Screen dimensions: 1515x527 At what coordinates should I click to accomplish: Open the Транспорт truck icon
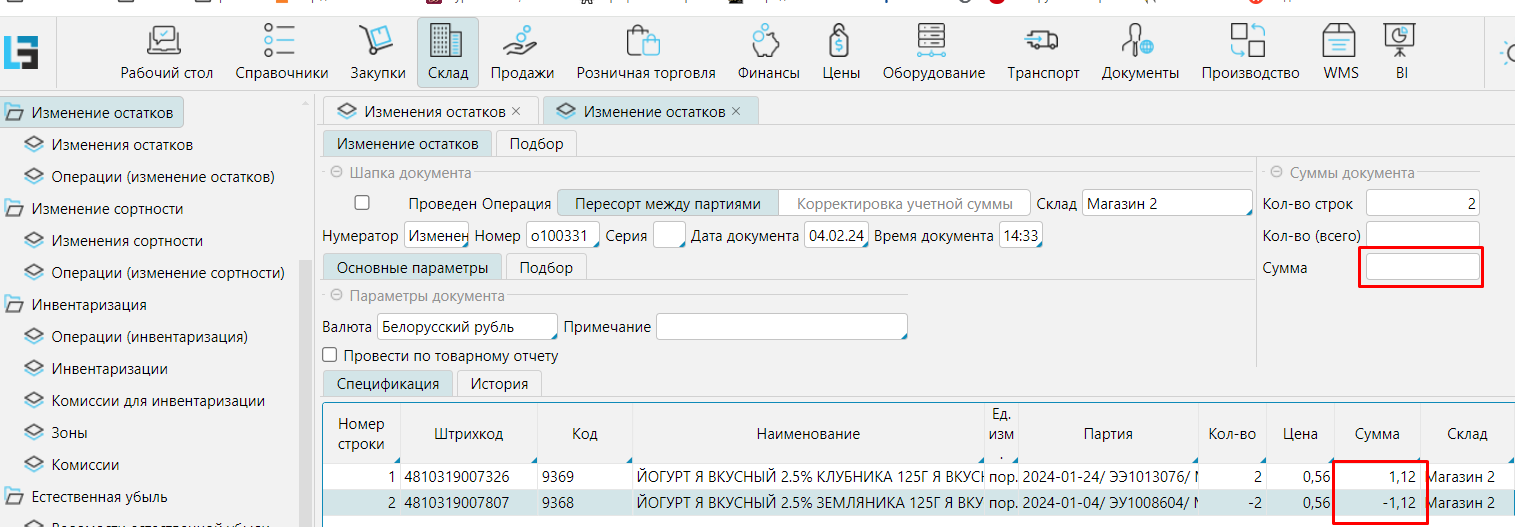[x=1042, y=42]
